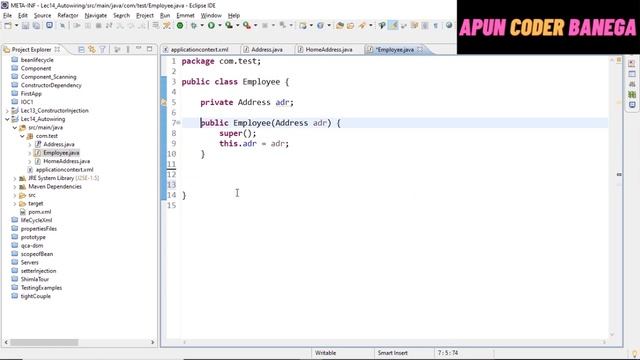Screen dimensions: 640x360
Task: Click the green round Boot Dashboard icon
Action: pyautogui.click(x=180, y=25)
